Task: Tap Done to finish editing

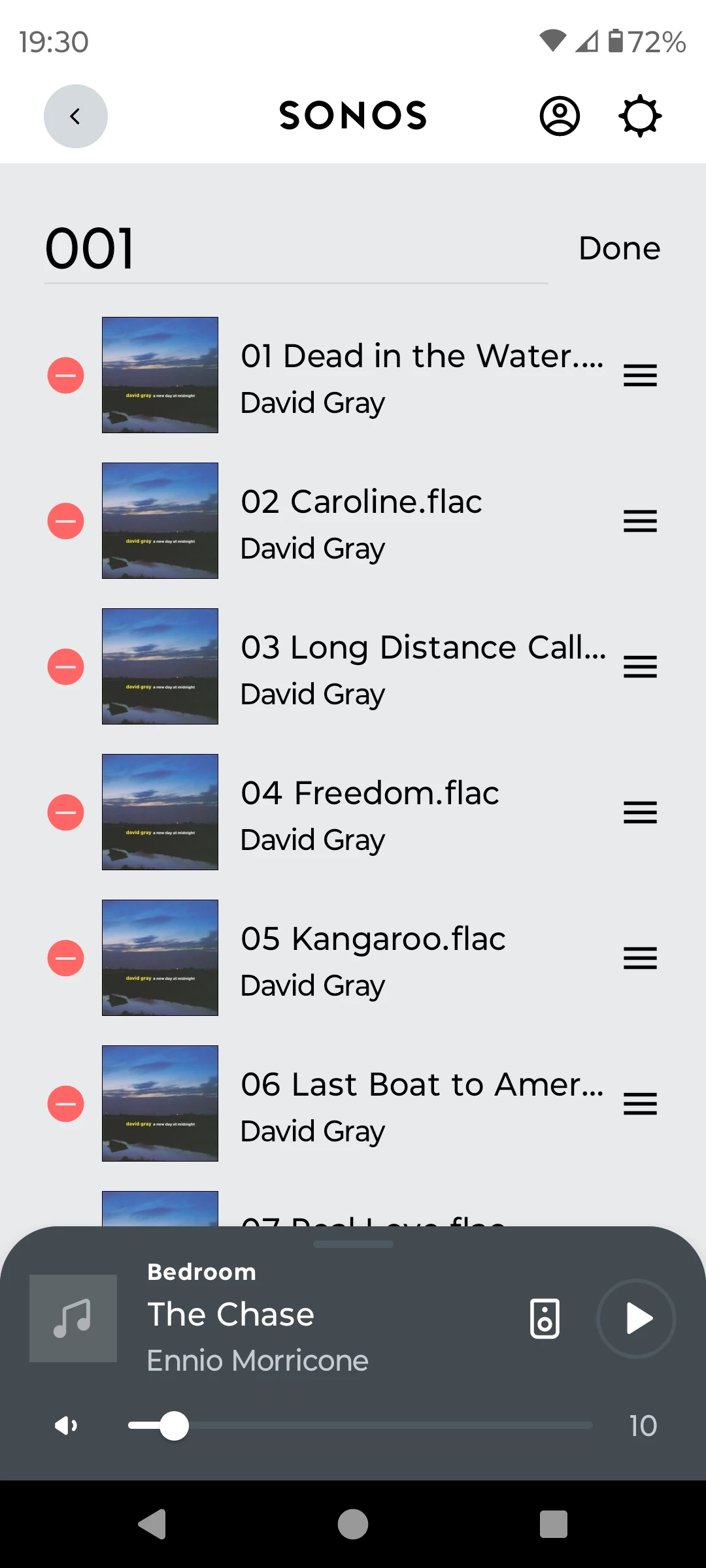Action: coord(620,248)
